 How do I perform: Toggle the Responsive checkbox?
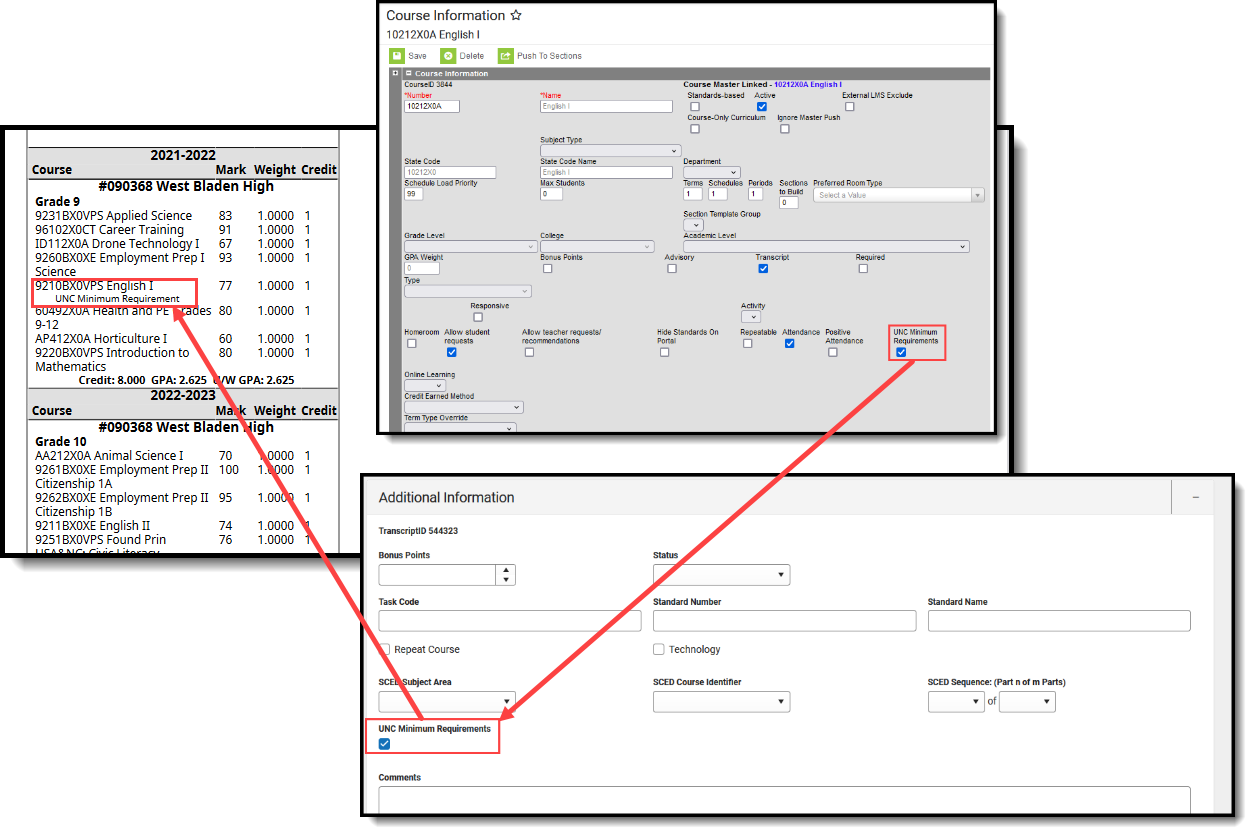tap(478, 317)
